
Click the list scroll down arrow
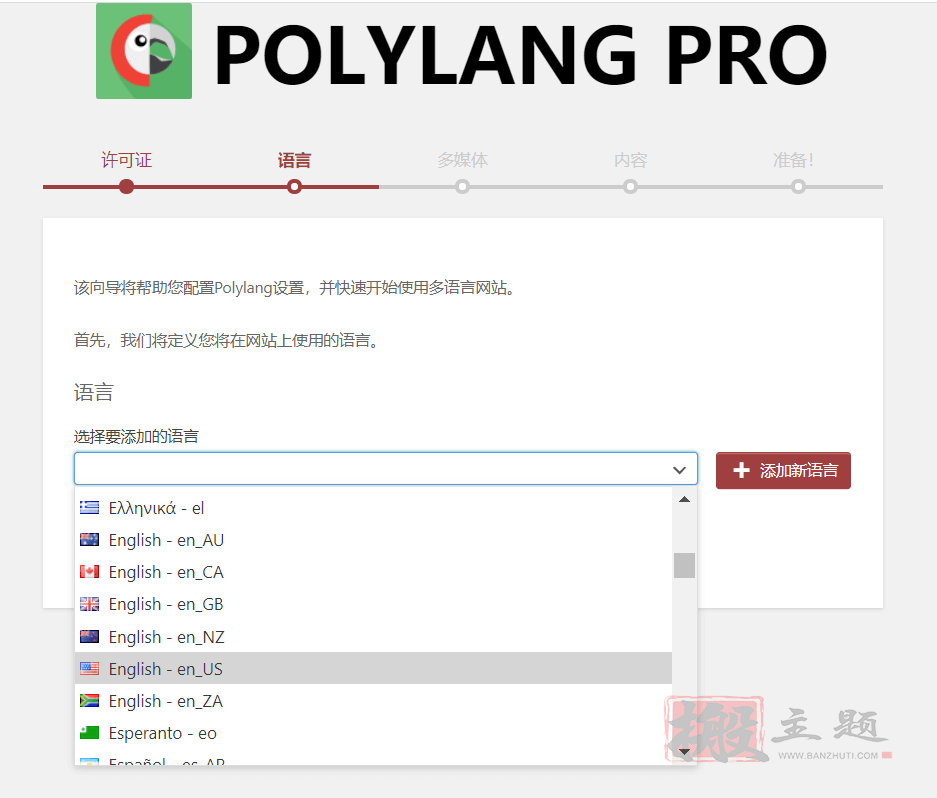coord(685,752)
